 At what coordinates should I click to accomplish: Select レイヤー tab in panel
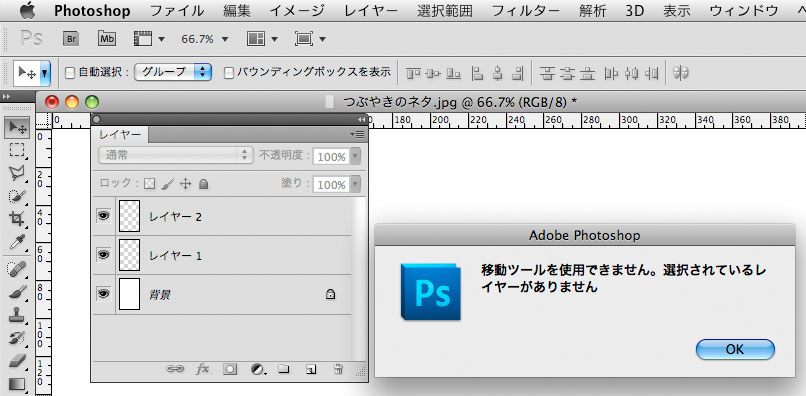[x=120, y=135]
